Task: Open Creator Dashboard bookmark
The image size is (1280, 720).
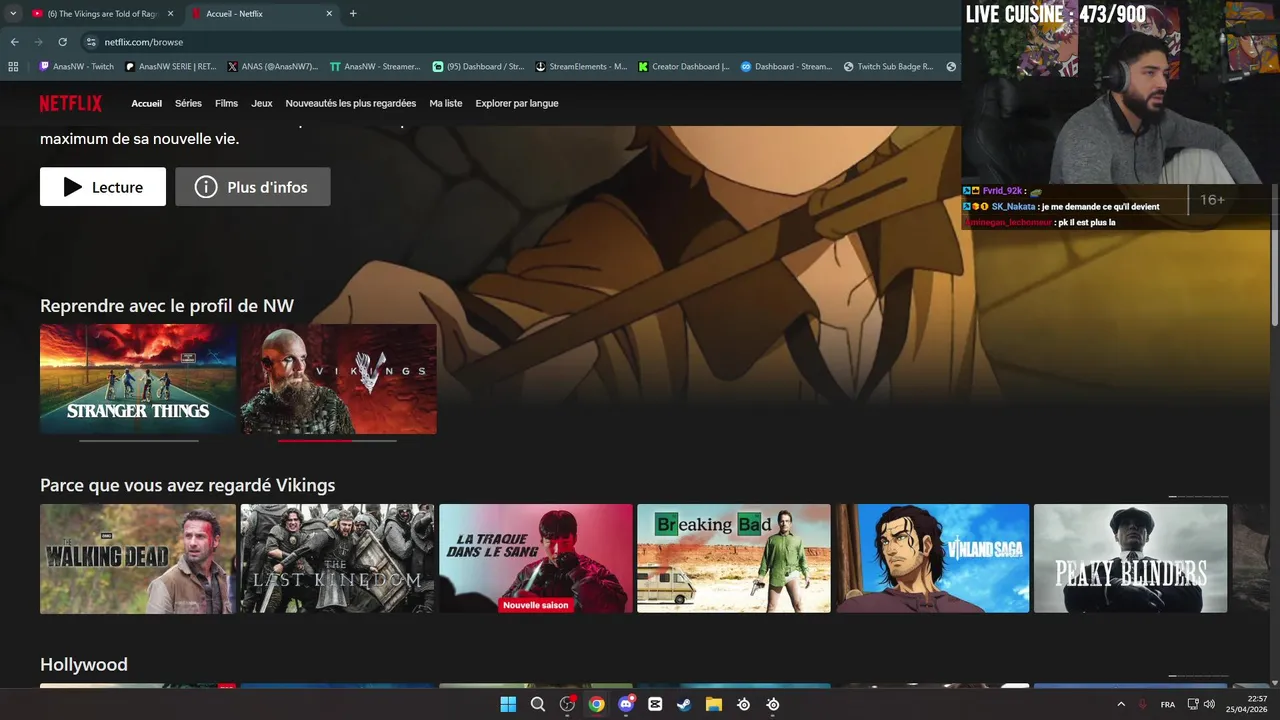Action: click(684, 67)
